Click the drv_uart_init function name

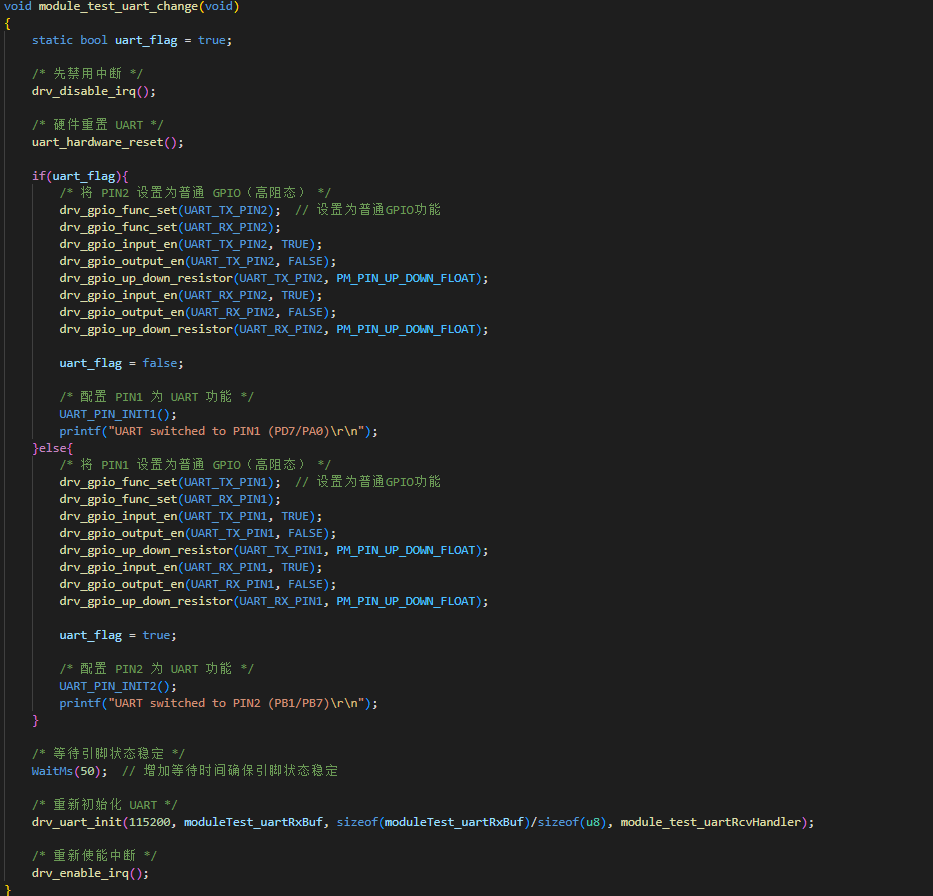[x=76, y=822]
